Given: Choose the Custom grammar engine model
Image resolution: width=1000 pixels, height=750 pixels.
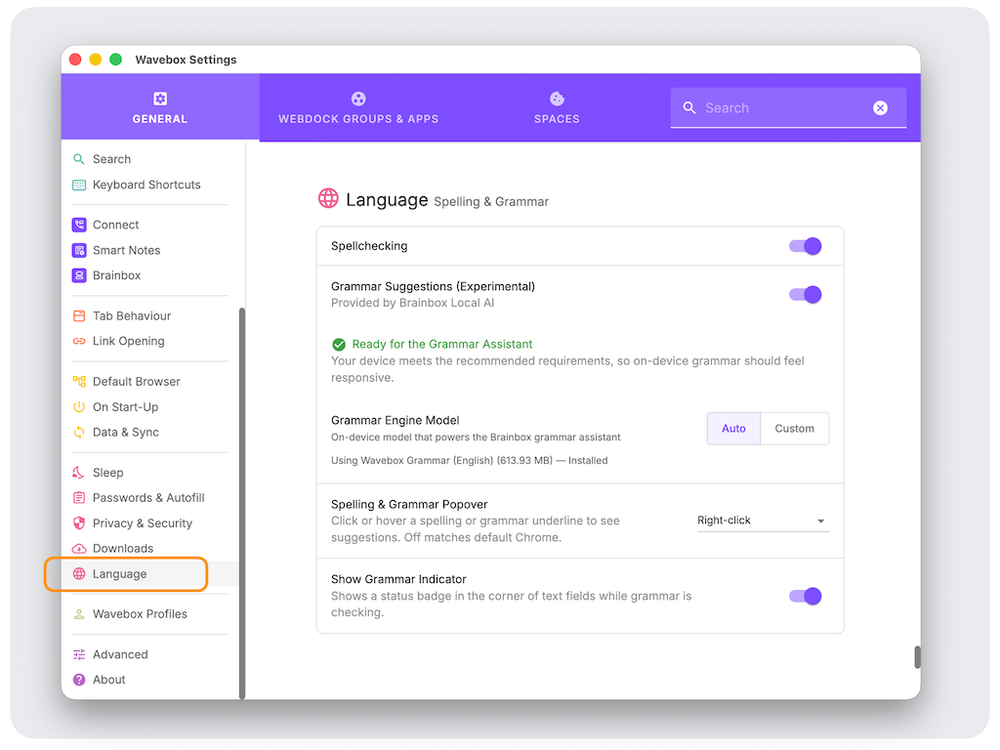Looking at the screenshot, I should pos(795,429).
